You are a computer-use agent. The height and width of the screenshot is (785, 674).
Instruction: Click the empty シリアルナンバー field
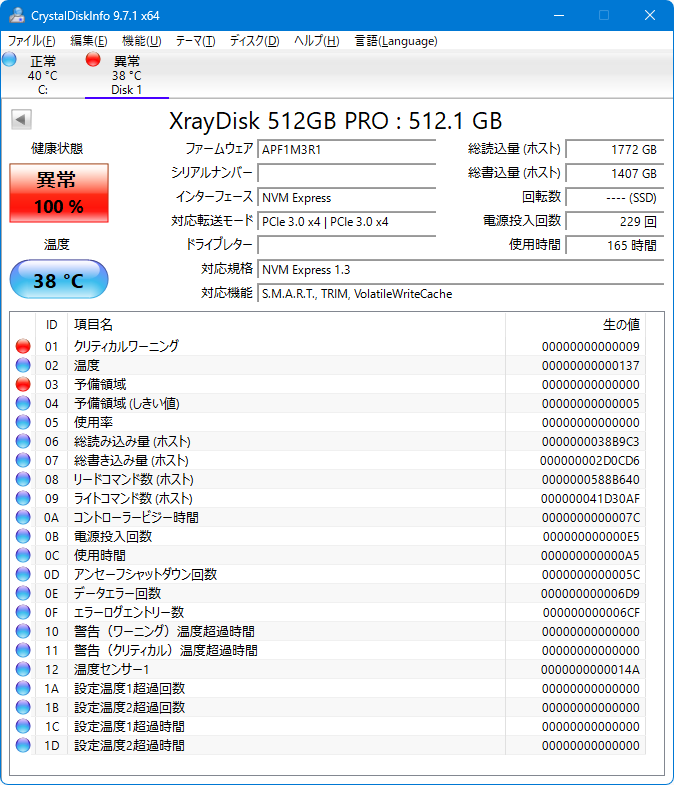click(x=347, y=173)
